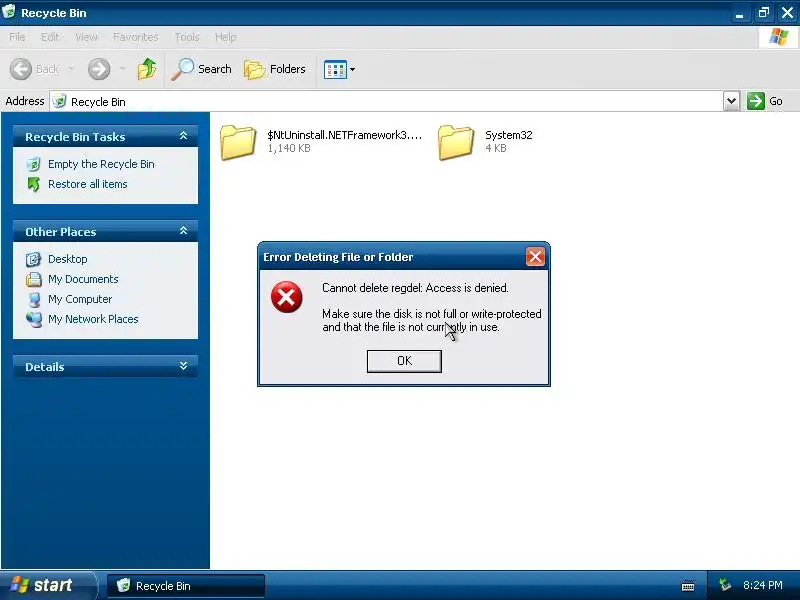Open the View menu
The width and height of the screenshot is (800, 600).
86,37
